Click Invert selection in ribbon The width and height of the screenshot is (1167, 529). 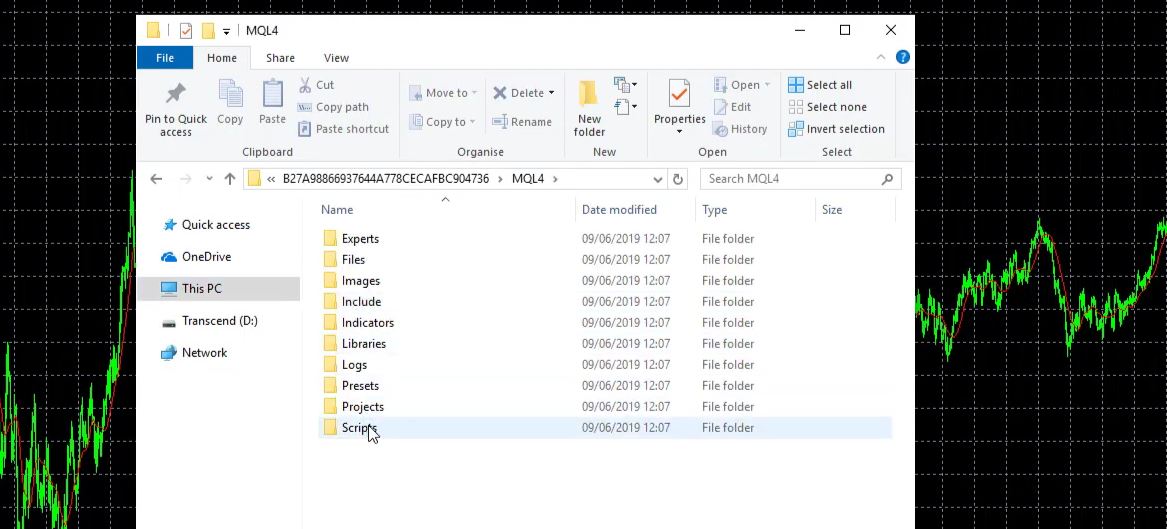point(836,129)
